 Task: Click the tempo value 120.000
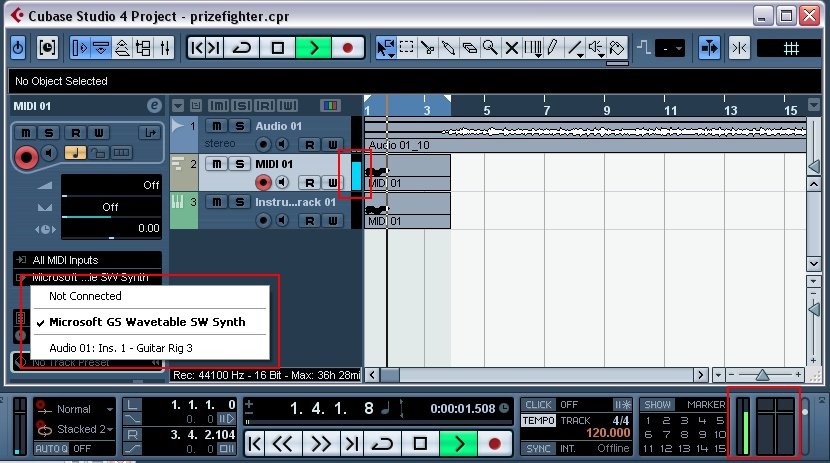pyautogui.click(x=608, y=433)
